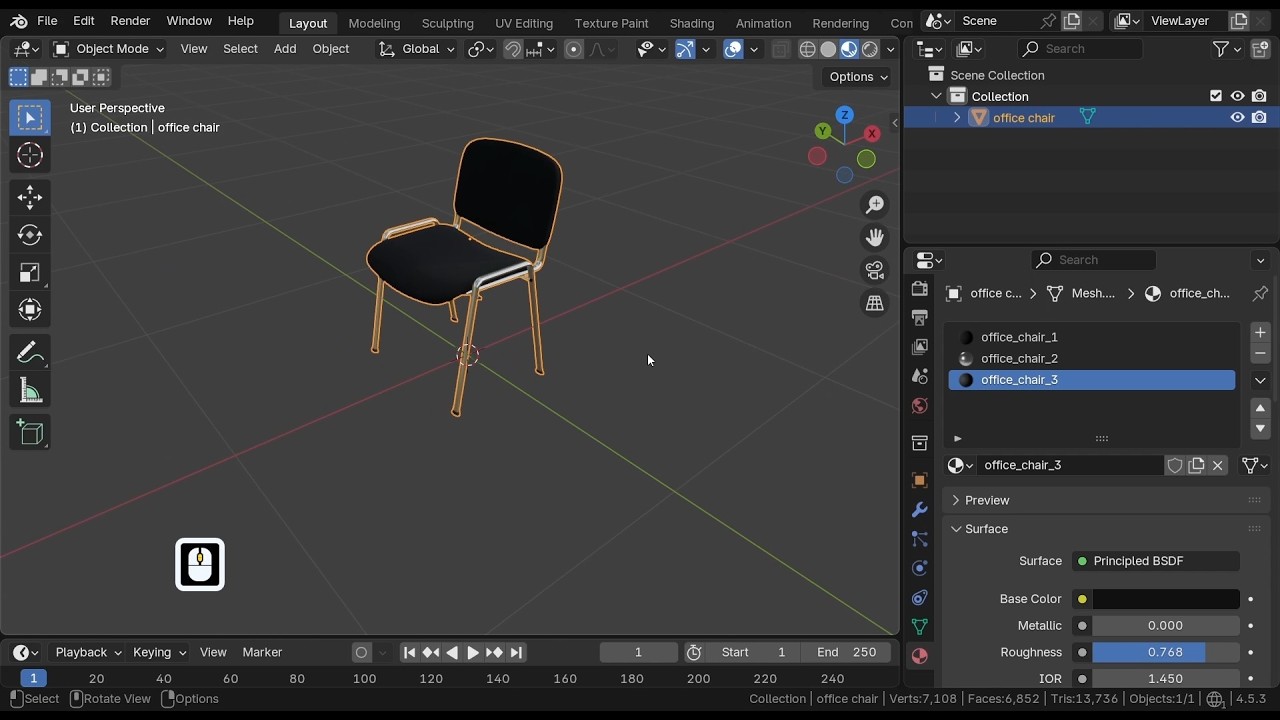The width and height of the screenshot is (1280, 720).
Task: Open the Object properties tab
Action: tap(919, 481)
